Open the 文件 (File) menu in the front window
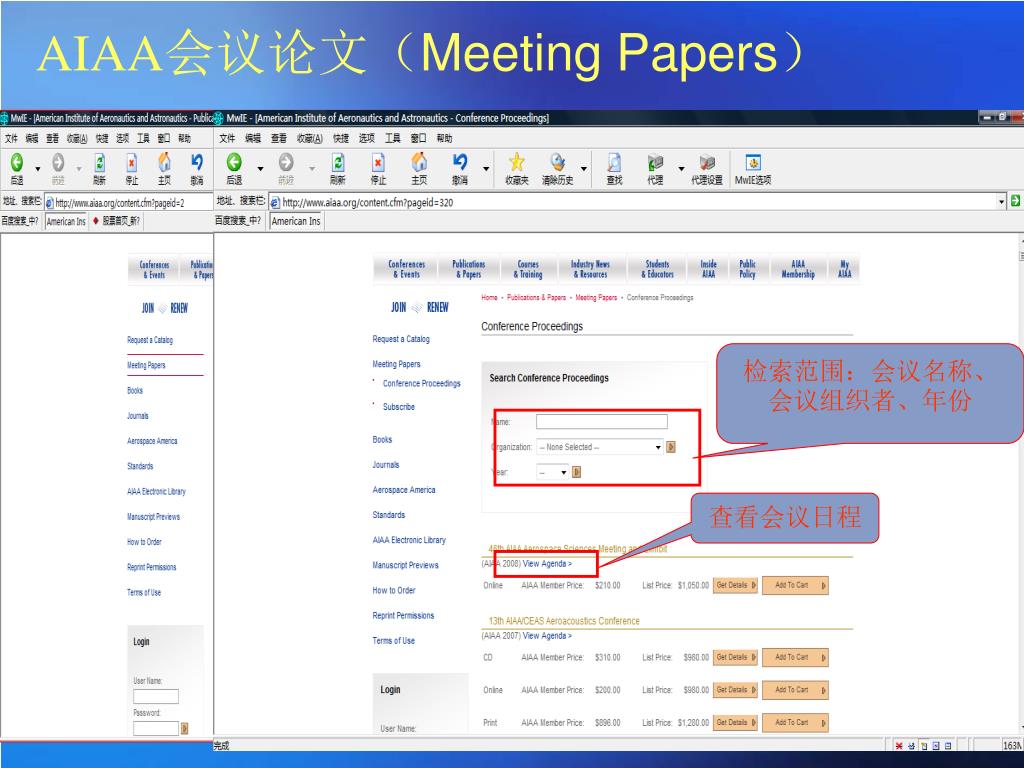1024x768 pixels. (227, 138)
